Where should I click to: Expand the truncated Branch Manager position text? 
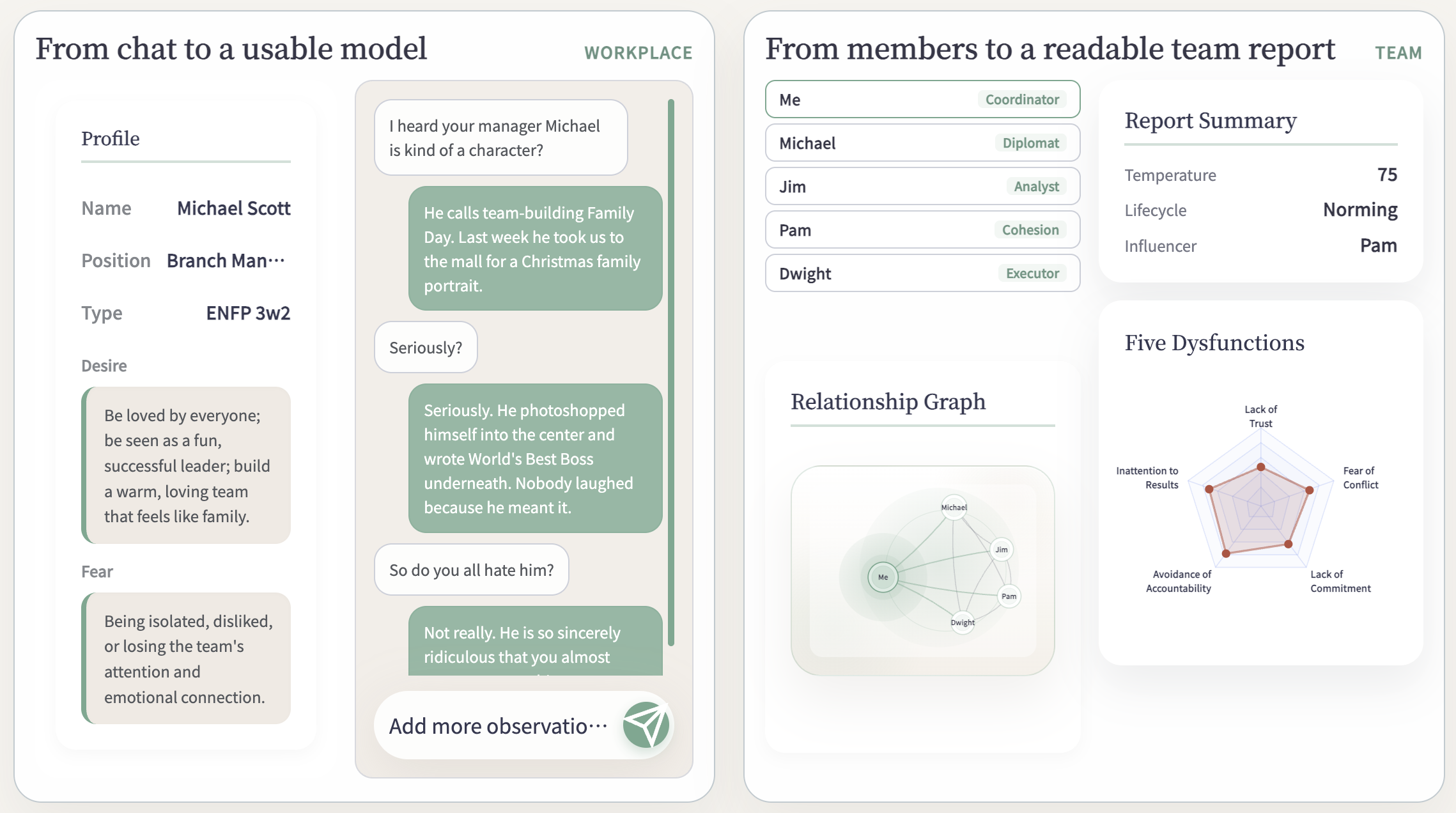(x=226, y=260)
